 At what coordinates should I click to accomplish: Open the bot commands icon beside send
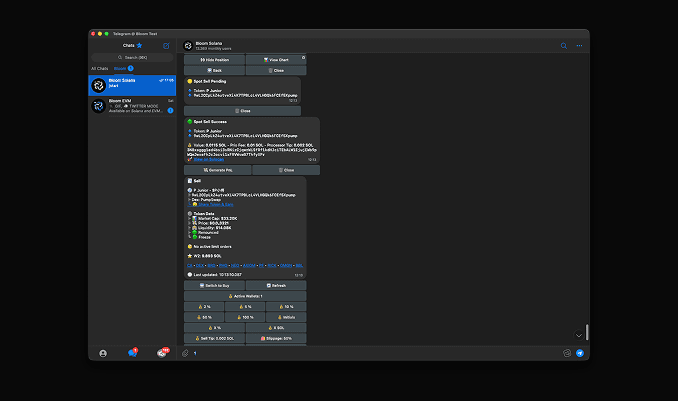coord(567,353)
